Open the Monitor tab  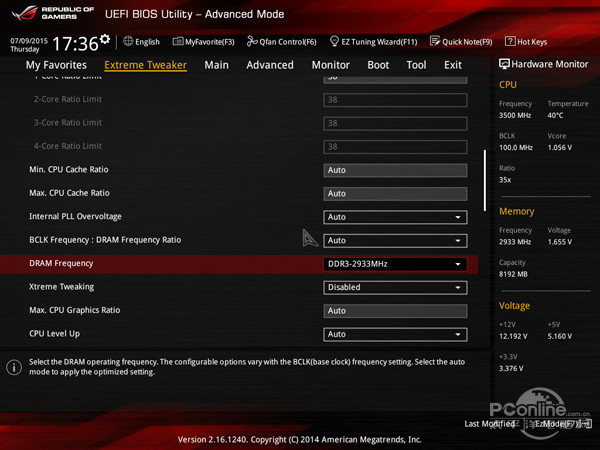pyautogui.click(x=331, y=65)
